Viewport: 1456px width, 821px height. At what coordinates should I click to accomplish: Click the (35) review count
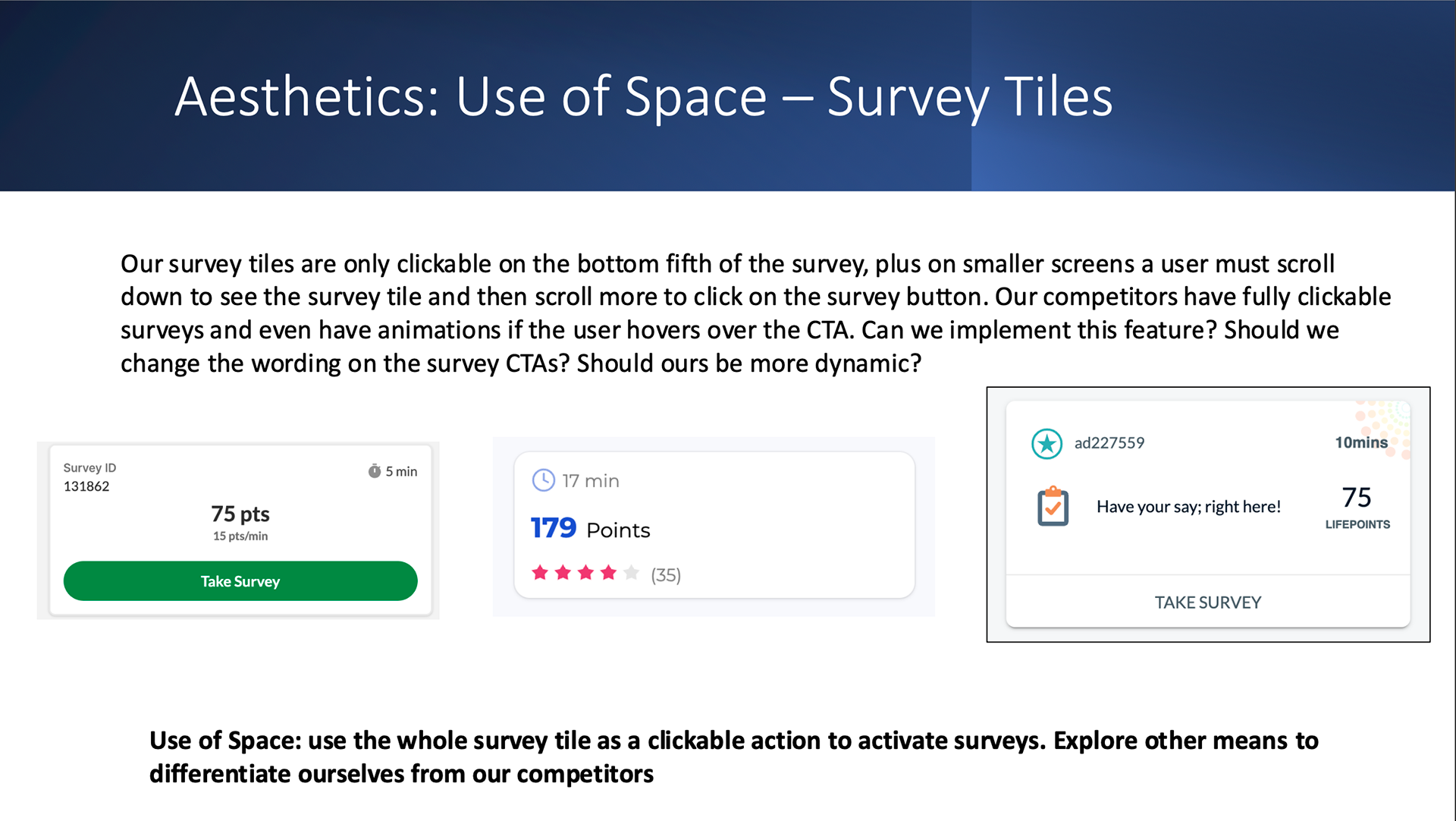click(666, 575)
